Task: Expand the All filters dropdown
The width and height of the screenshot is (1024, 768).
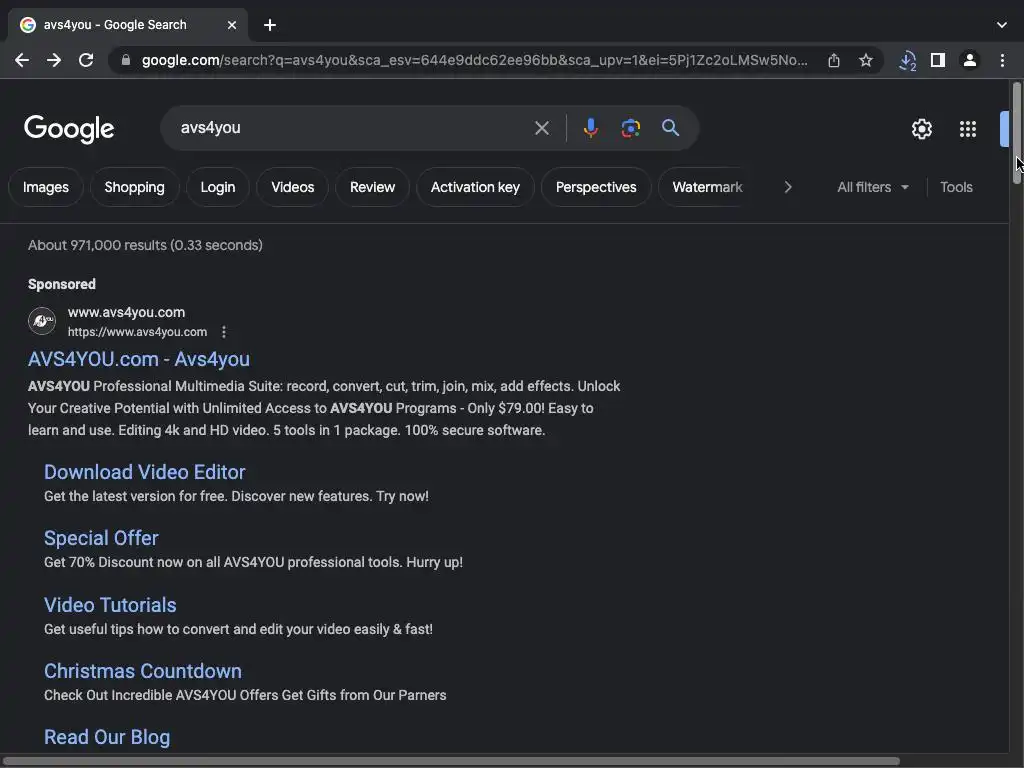Action: click(x=872, y=187)
